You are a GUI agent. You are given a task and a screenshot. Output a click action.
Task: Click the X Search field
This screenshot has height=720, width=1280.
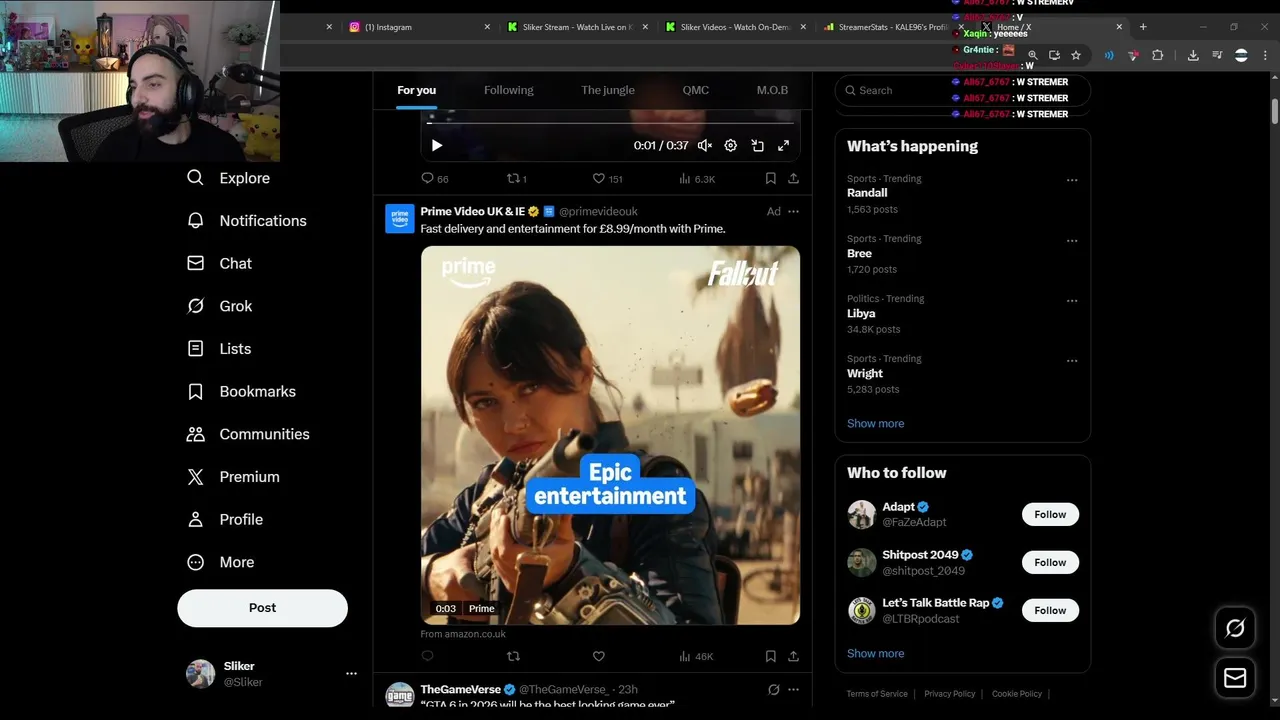coord(962,90)
